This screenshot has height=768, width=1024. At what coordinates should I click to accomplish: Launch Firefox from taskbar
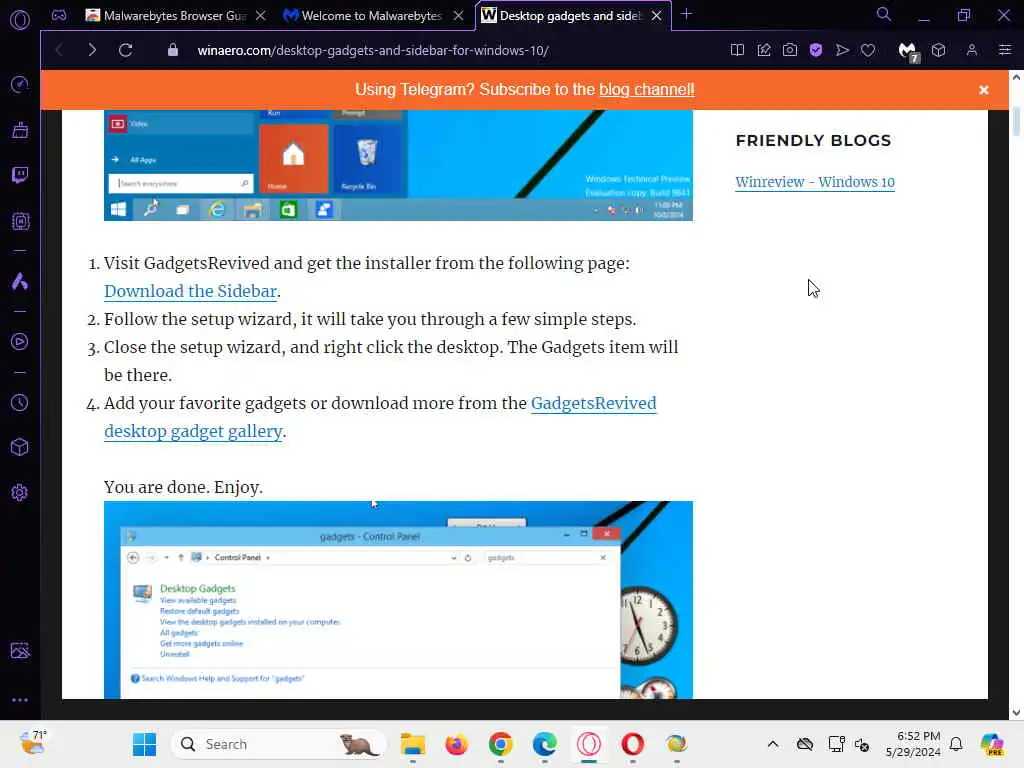click(456, 744)
